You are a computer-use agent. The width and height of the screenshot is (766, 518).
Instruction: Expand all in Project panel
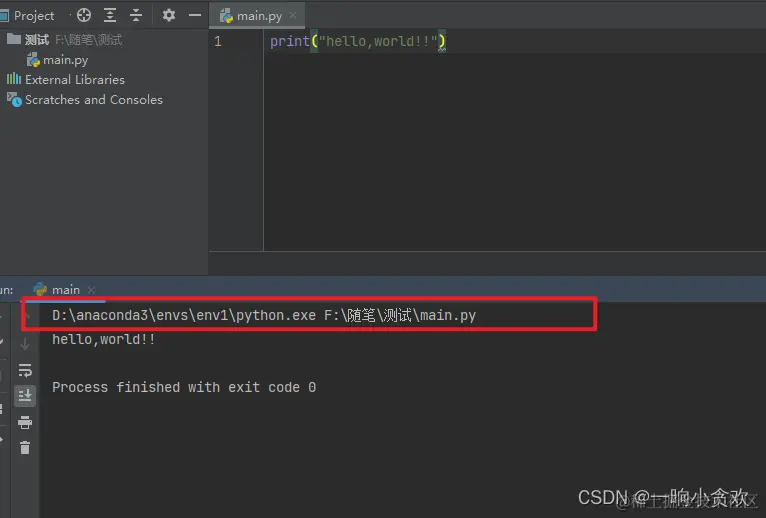point(110,16)
